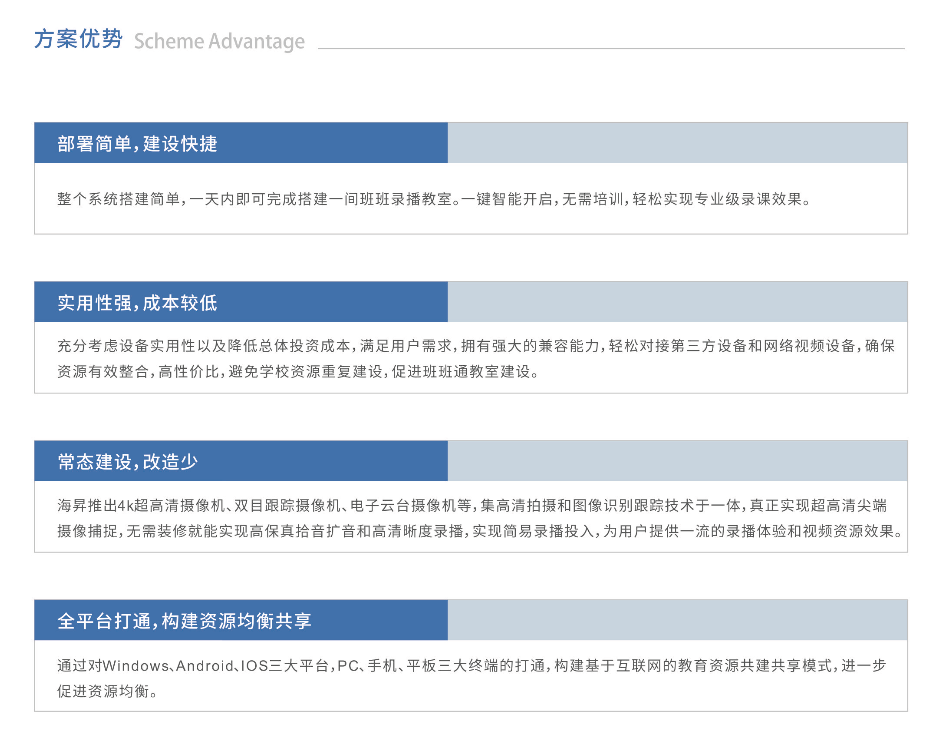
Task: Click the gray bar beside 实用性强,成本较低
Action: coord(677,303)
